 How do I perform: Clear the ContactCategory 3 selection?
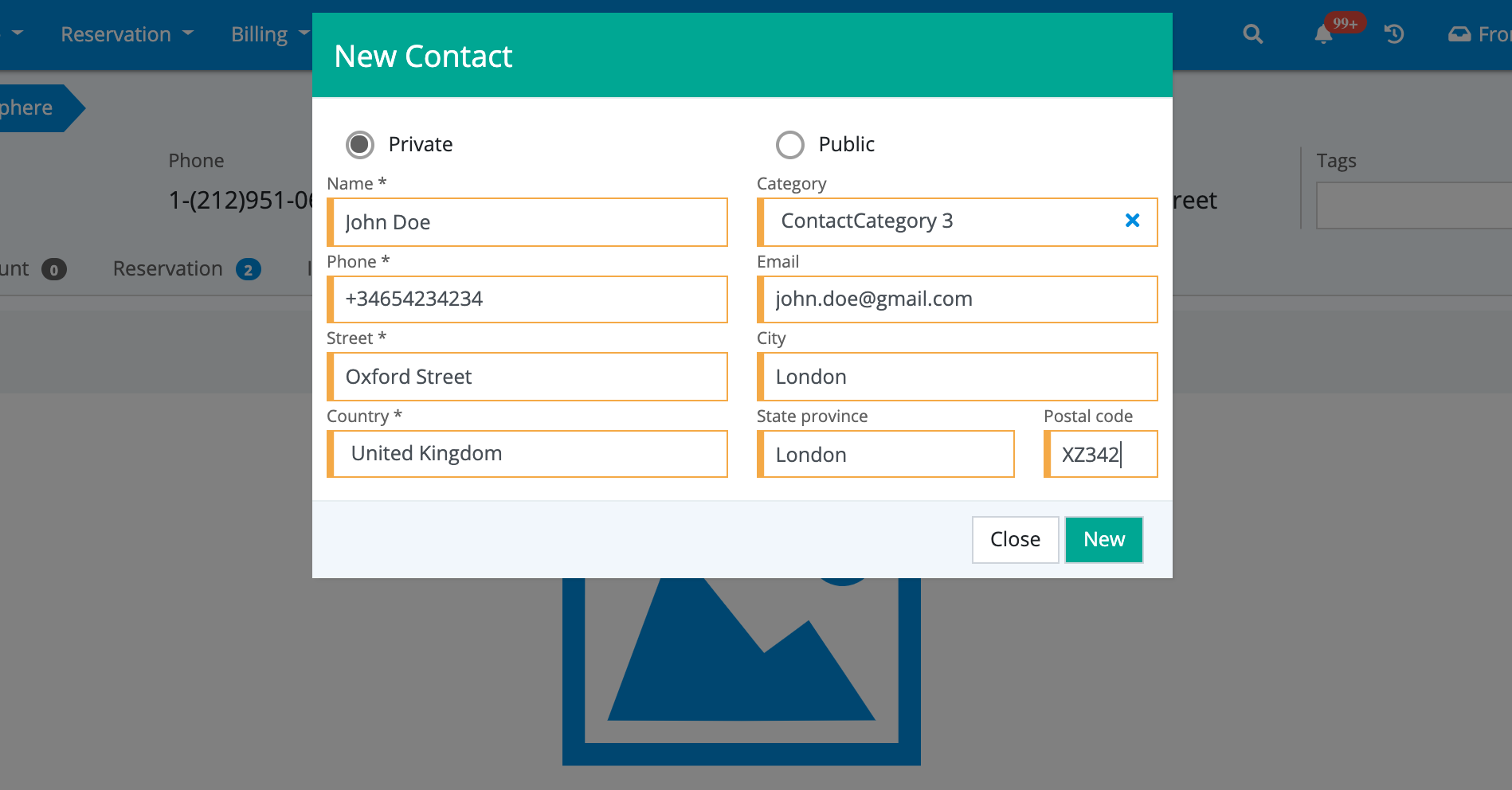pyautogui.click(x=1132, y=221)
